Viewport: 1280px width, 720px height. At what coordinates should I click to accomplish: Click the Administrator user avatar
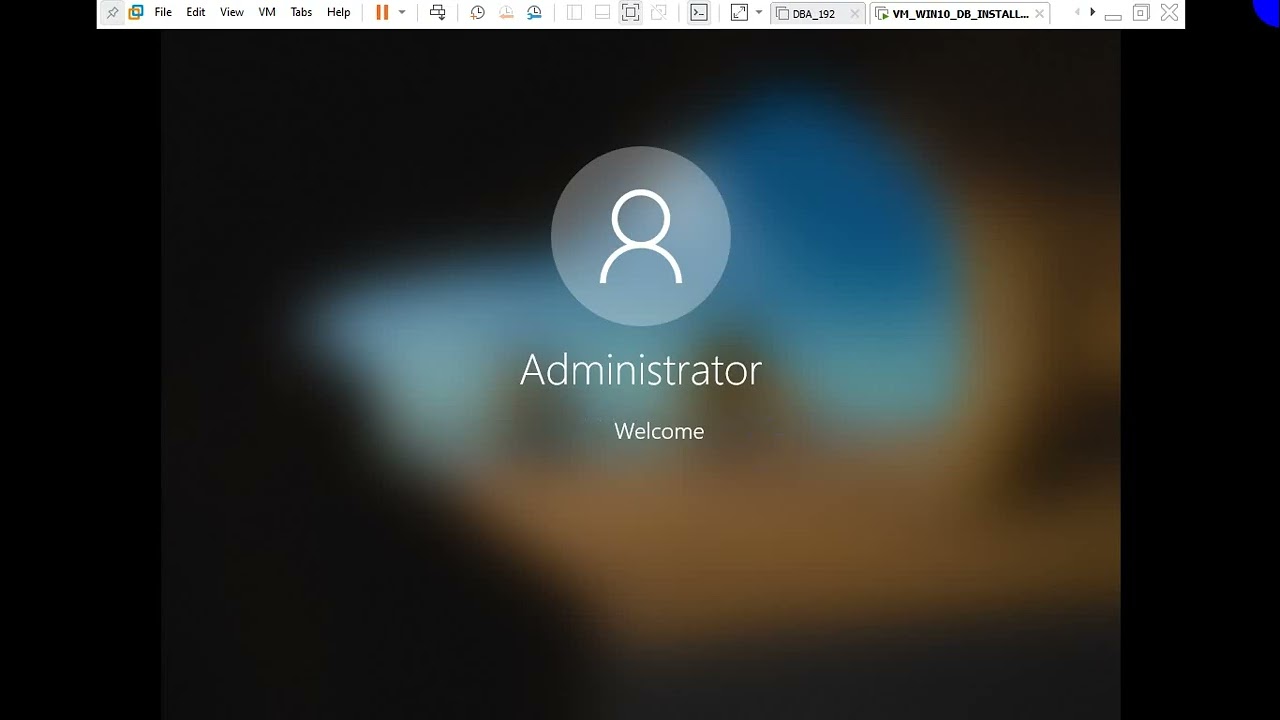(x=640, y=236)
